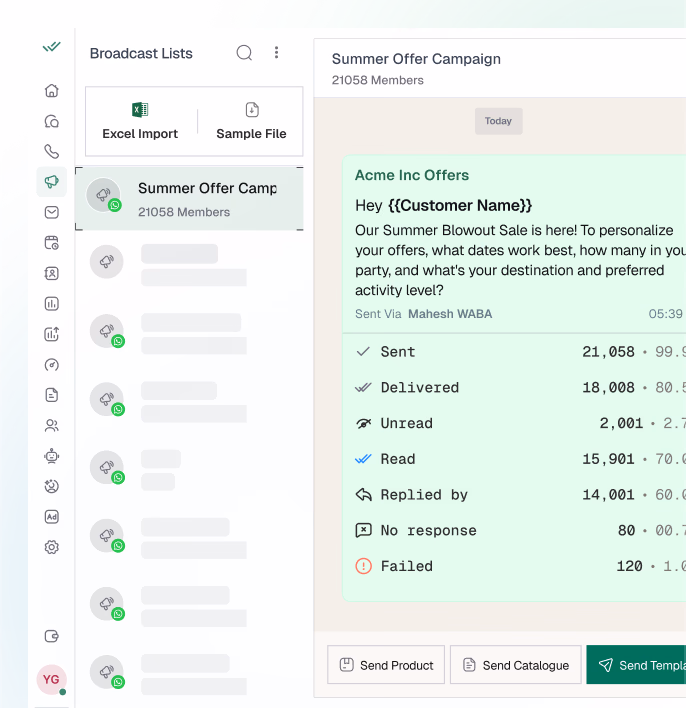Image resolution: width=686 pixels, height=708 pixels.
Task: Click the Ad icon in sidebar
Action: click(52, 517)
